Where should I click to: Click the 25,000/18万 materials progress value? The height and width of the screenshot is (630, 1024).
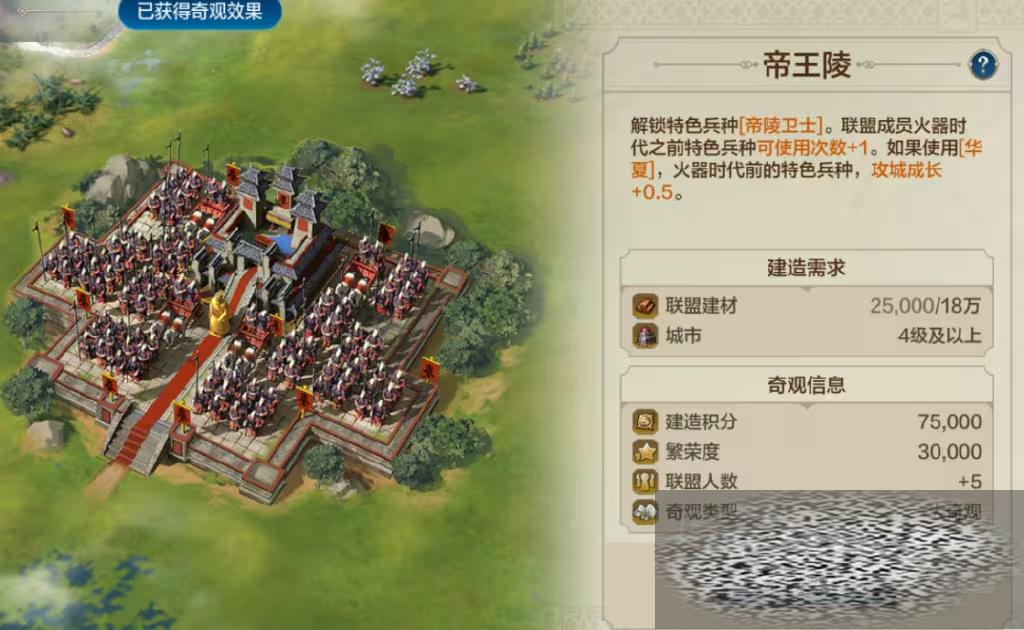point(925,306)
